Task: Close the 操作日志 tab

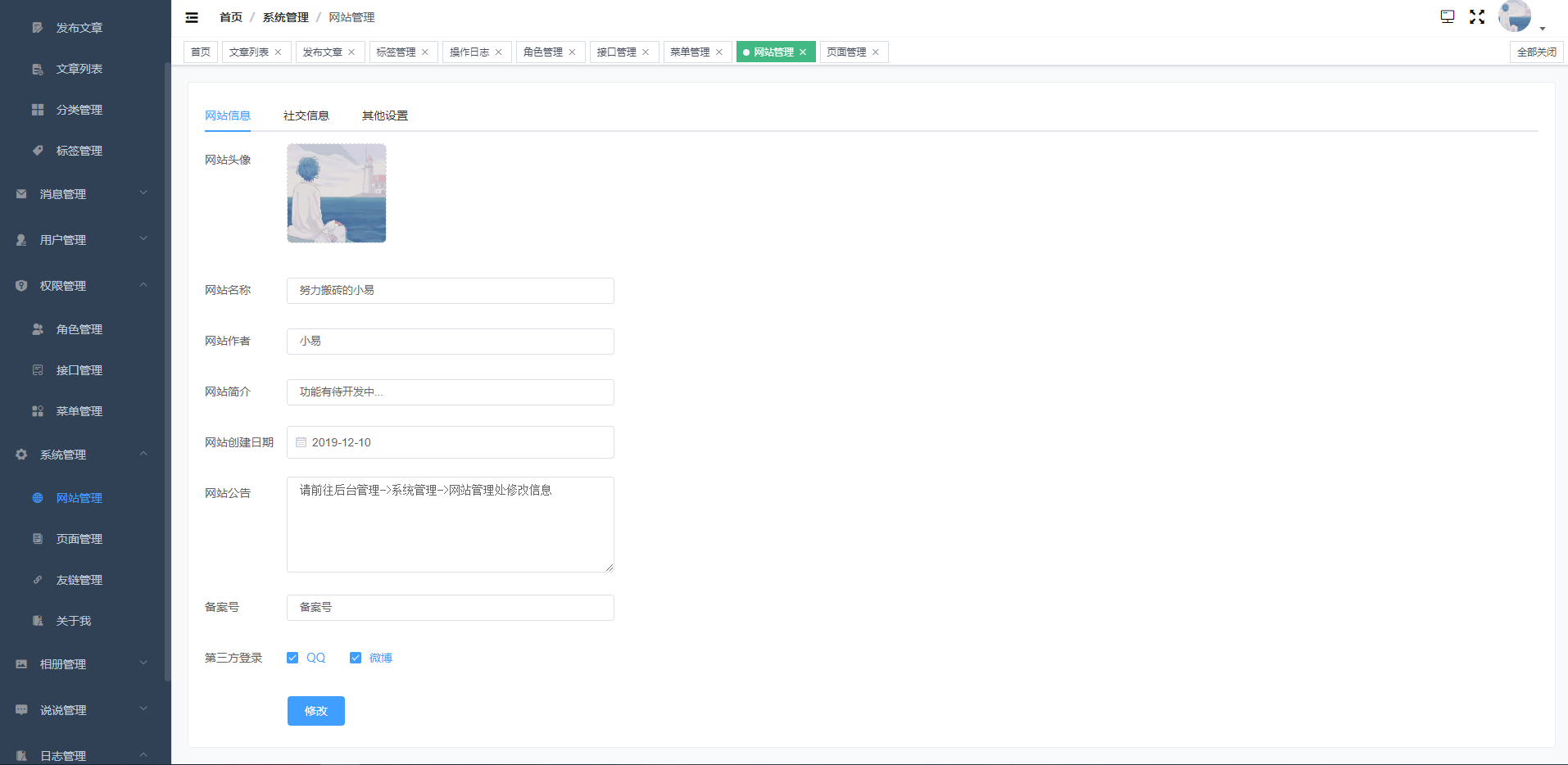Action: (x=499, y=52)
